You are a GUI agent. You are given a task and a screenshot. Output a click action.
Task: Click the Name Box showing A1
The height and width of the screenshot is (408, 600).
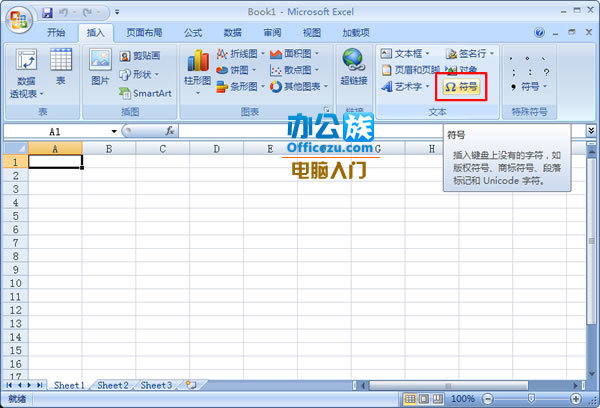click(56, 132)
